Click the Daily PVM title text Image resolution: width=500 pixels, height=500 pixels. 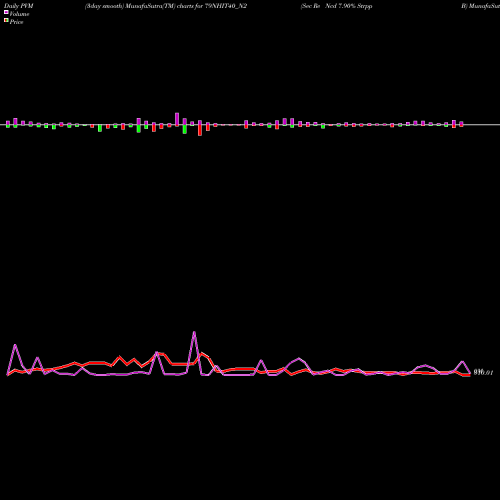click(x=19, y=6)
